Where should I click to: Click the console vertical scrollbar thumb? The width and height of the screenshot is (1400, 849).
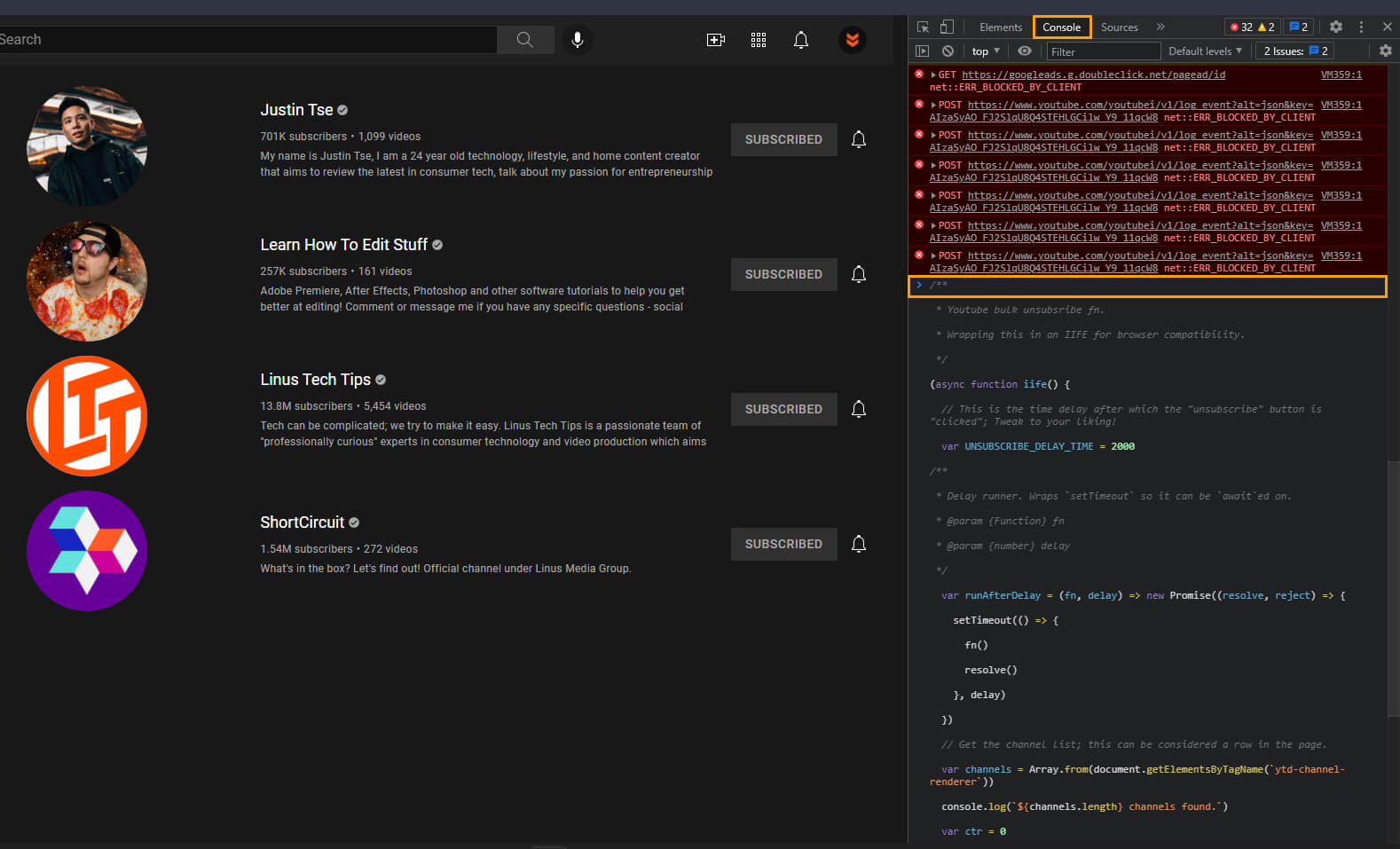[x=1393, y=587]
